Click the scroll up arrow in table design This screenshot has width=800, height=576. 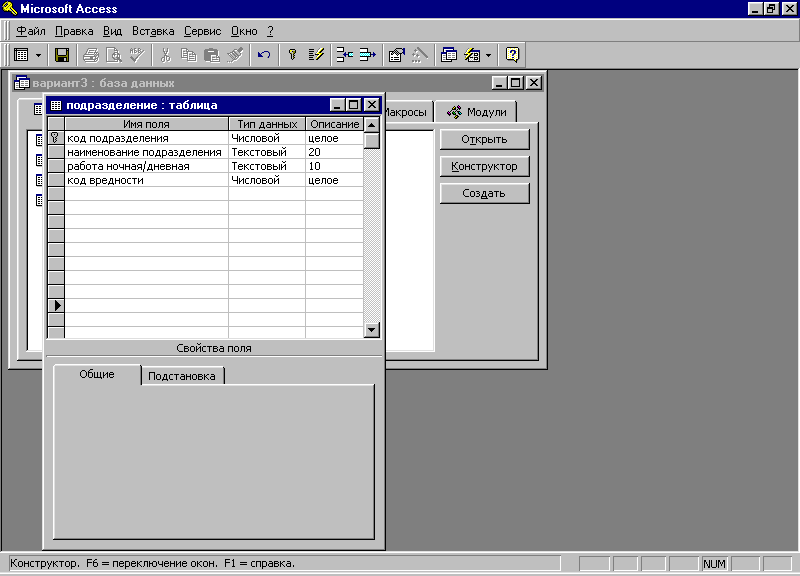pos(371,124)
